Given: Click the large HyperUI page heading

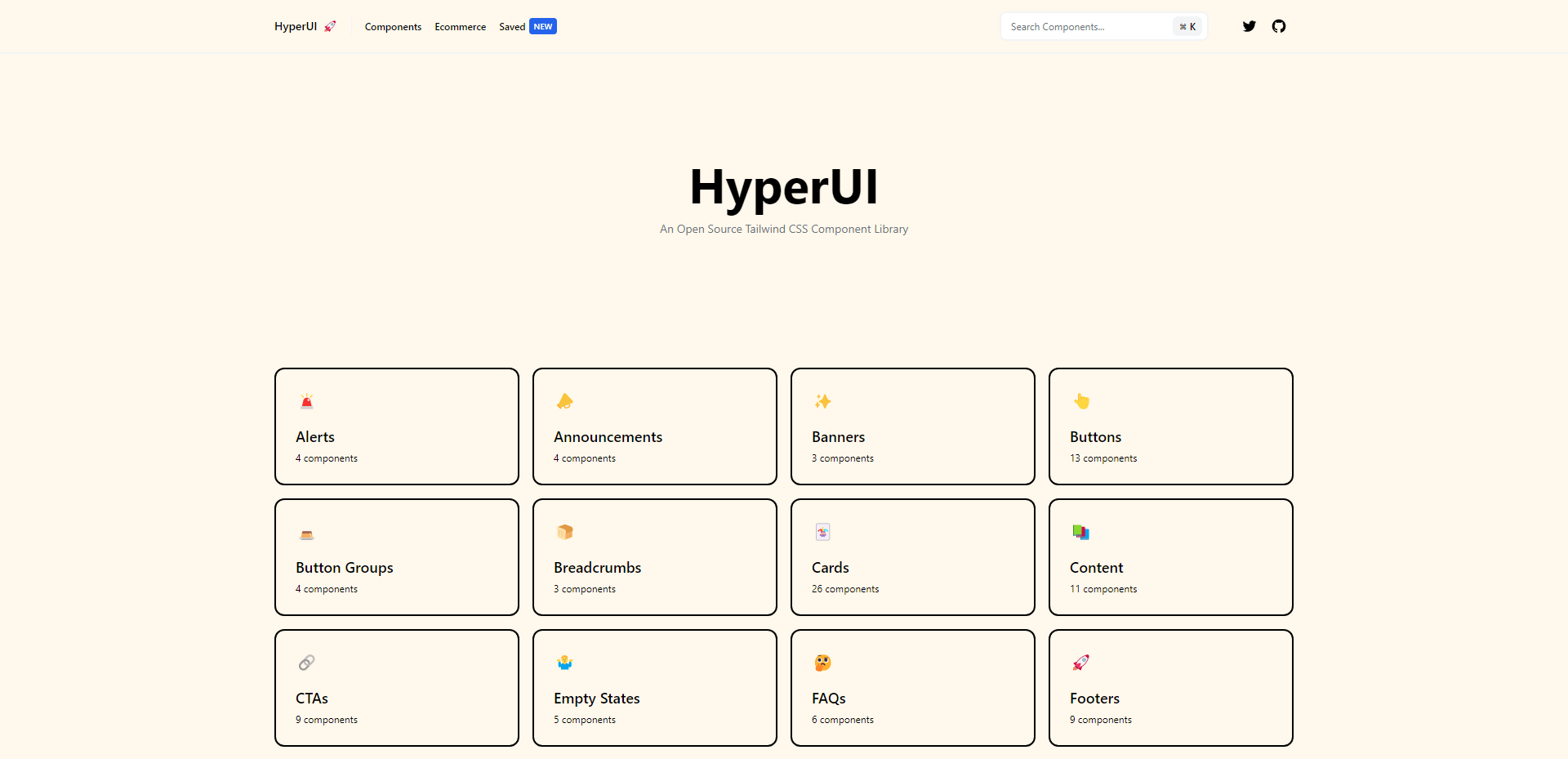Looking at the screenshot, I should coord(784,187).
